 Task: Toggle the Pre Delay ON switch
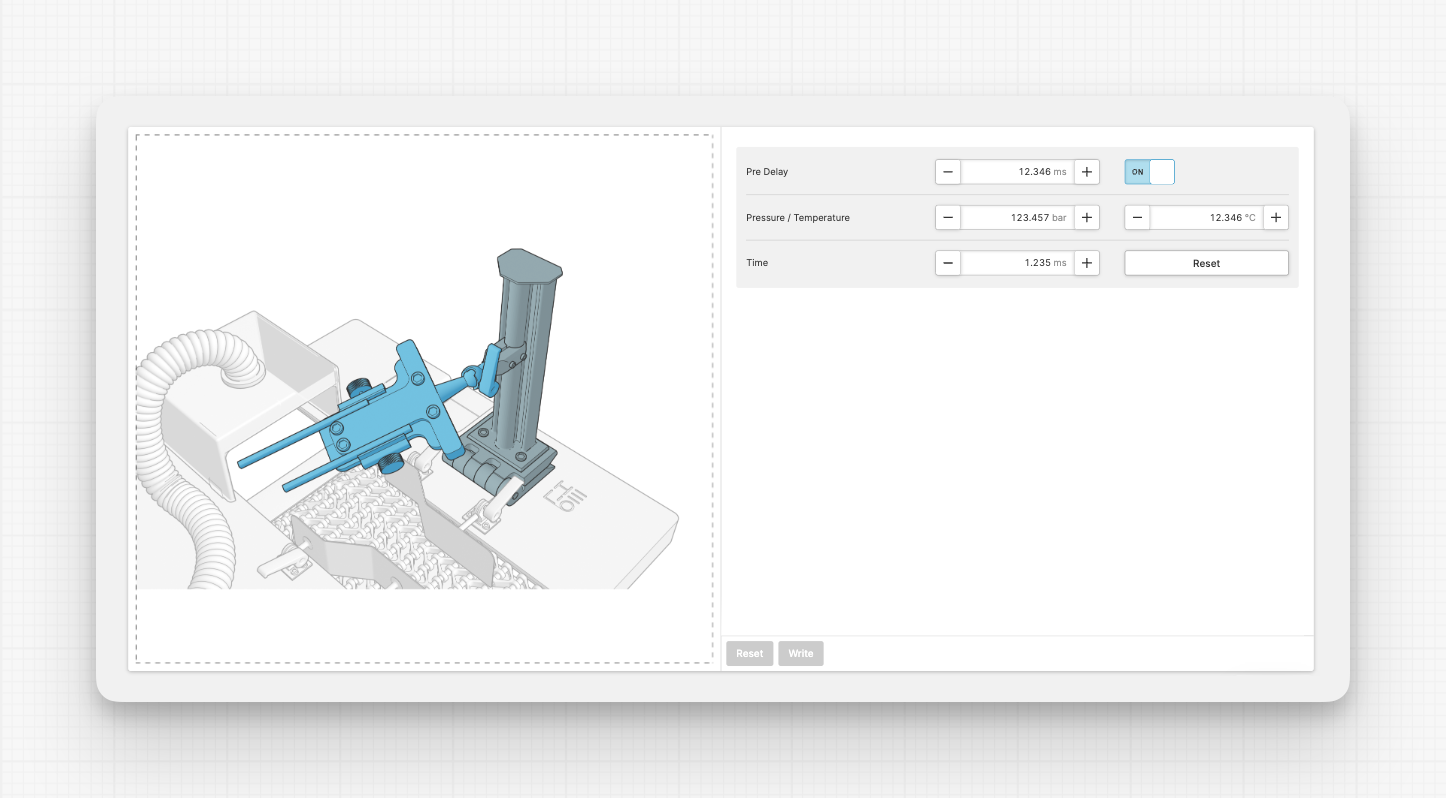click(1149, 172)
